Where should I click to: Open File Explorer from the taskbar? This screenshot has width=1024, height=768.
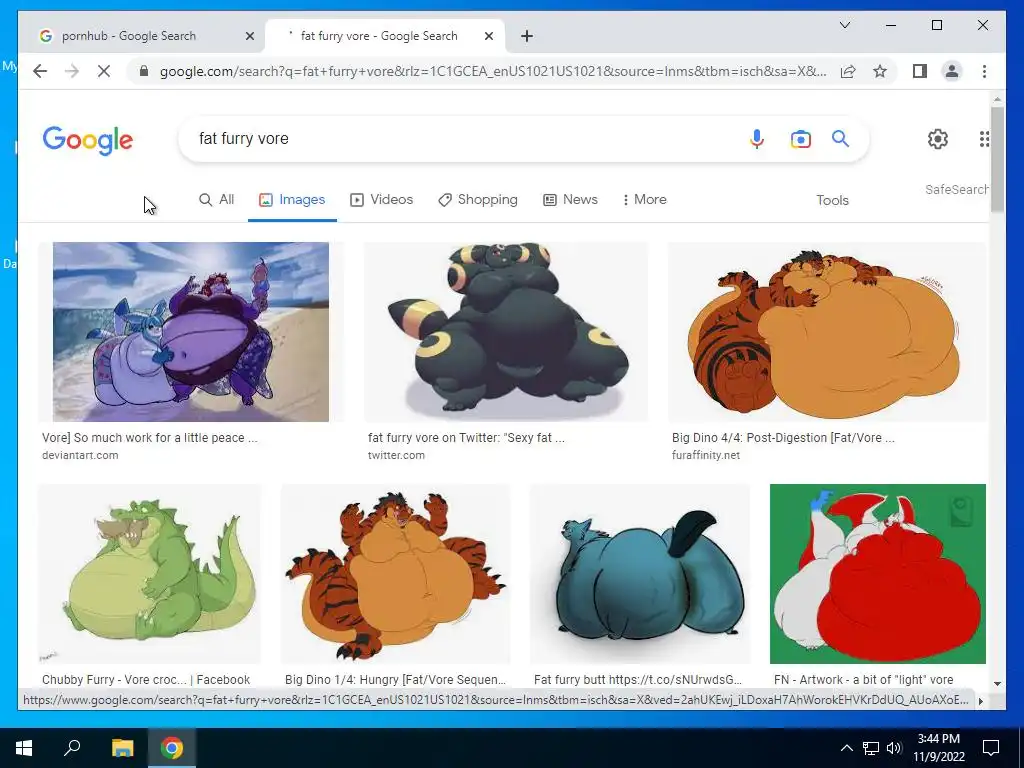coord(122,748)
